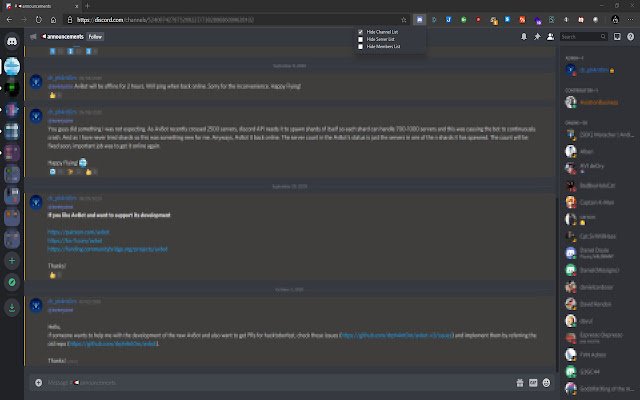Select the announcements browser tab

(x=42, y=6)
